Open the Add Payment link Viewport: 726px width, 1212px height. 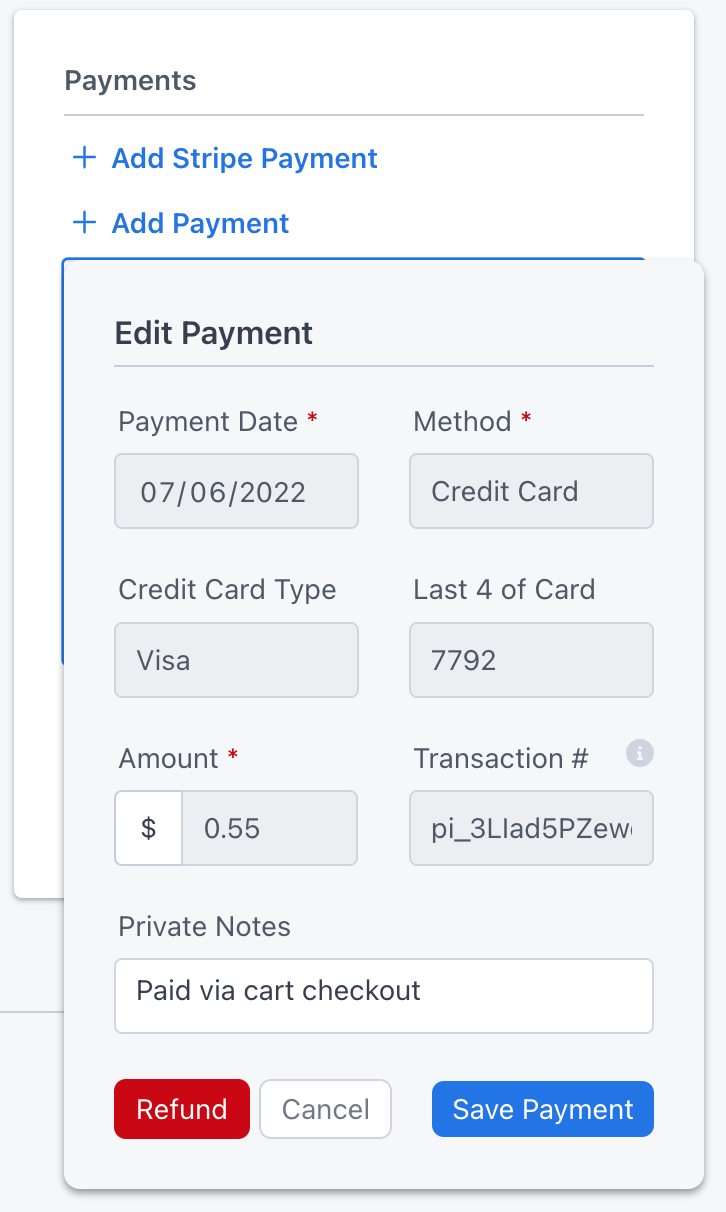200,223
